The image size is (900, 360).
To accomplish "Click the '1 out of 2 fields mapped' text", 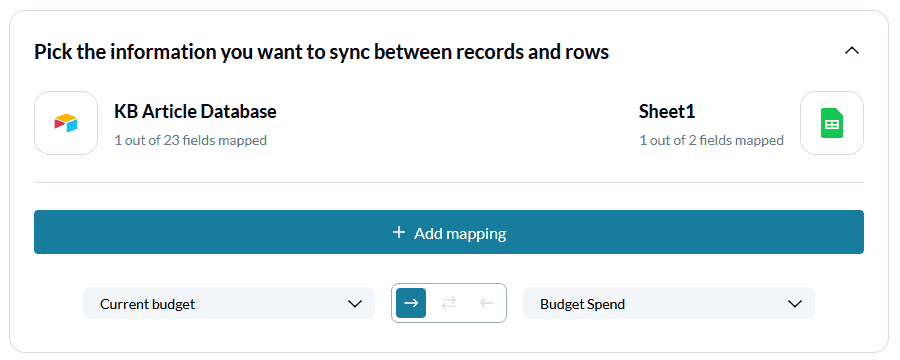I will pos(712,140).
